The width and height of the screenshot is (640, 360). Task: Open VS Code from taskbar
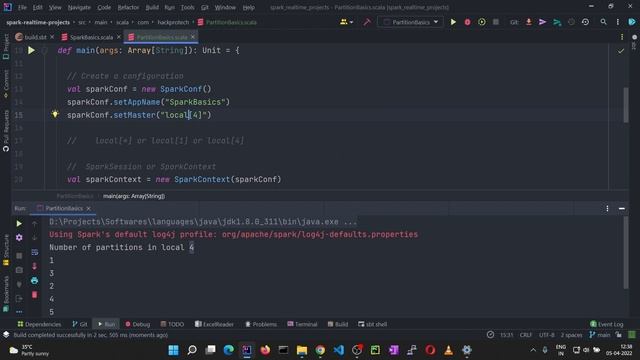[339, 350]
